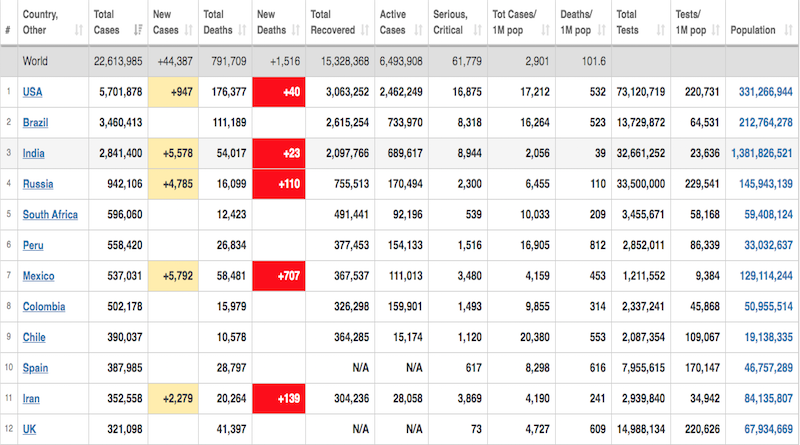Sort by Tests/1M pop arrow icon

point(716,30)
